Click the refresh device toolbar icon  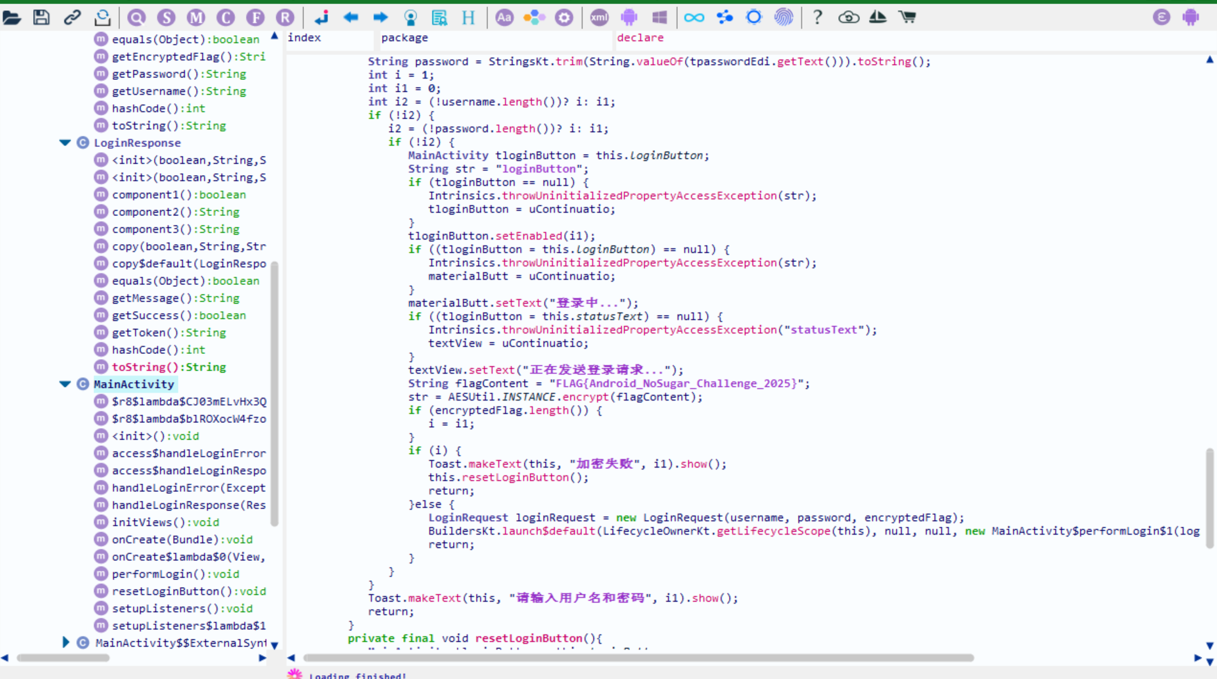coord(102,17)
